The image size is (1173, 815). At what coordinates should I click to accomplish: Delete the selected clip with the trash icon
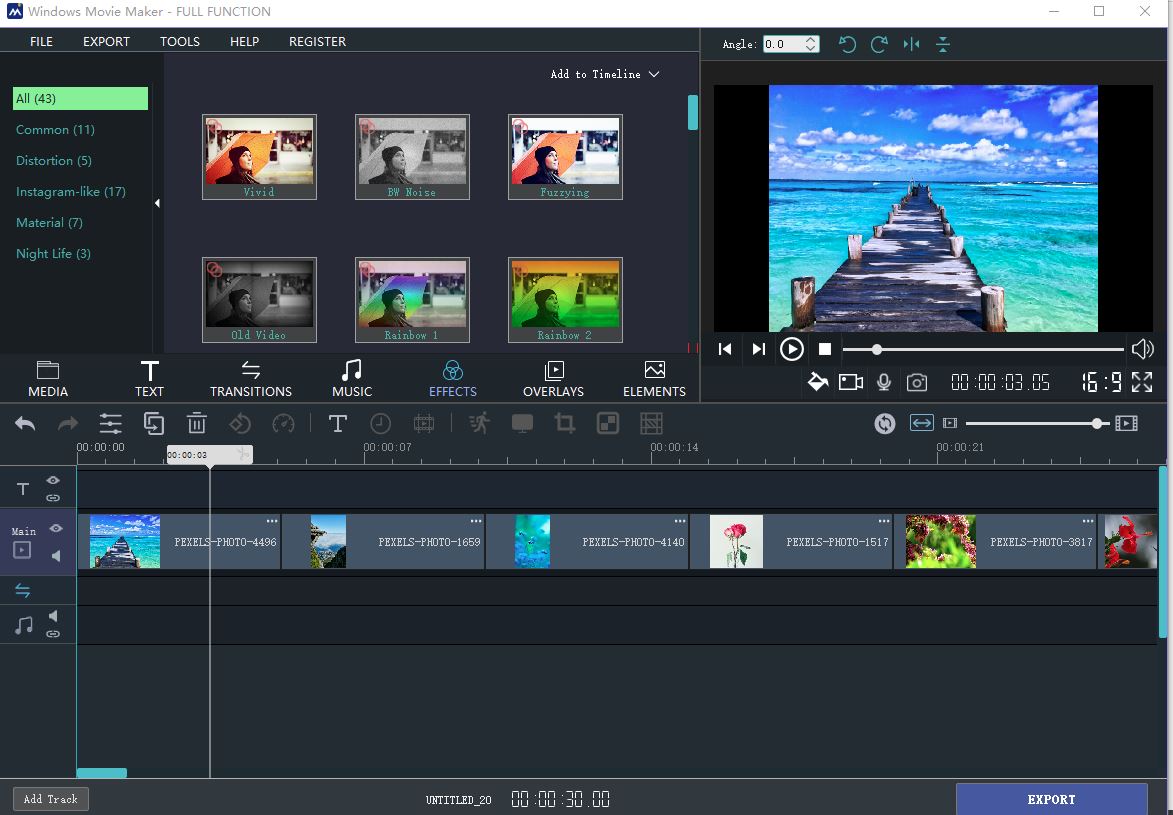(x=196, y=423)
